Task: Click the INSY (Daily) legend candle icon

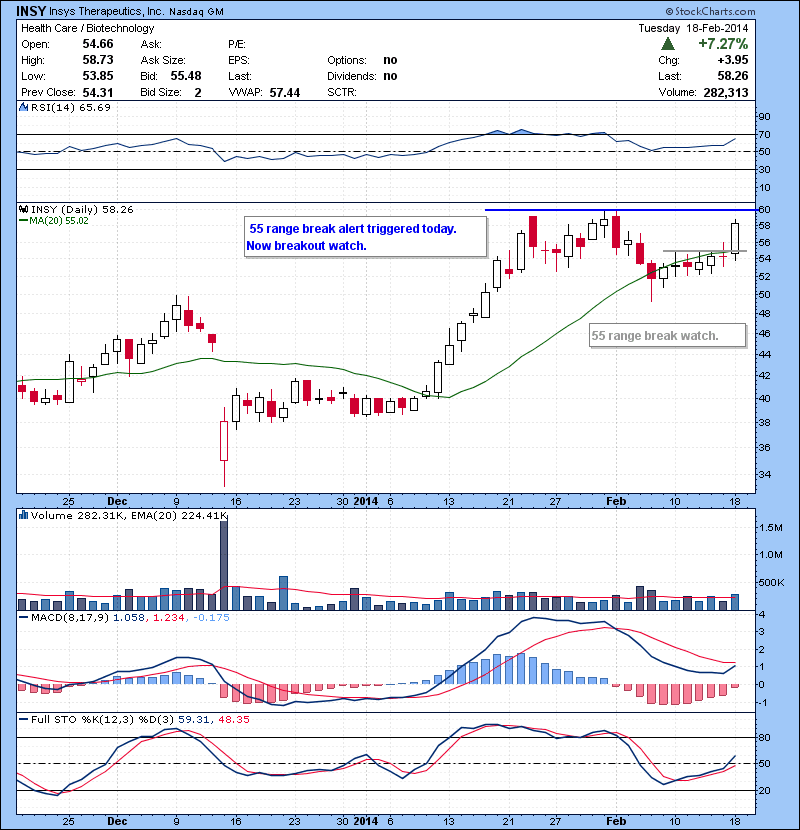Action: pyautogui.click(x=24, y=210)
